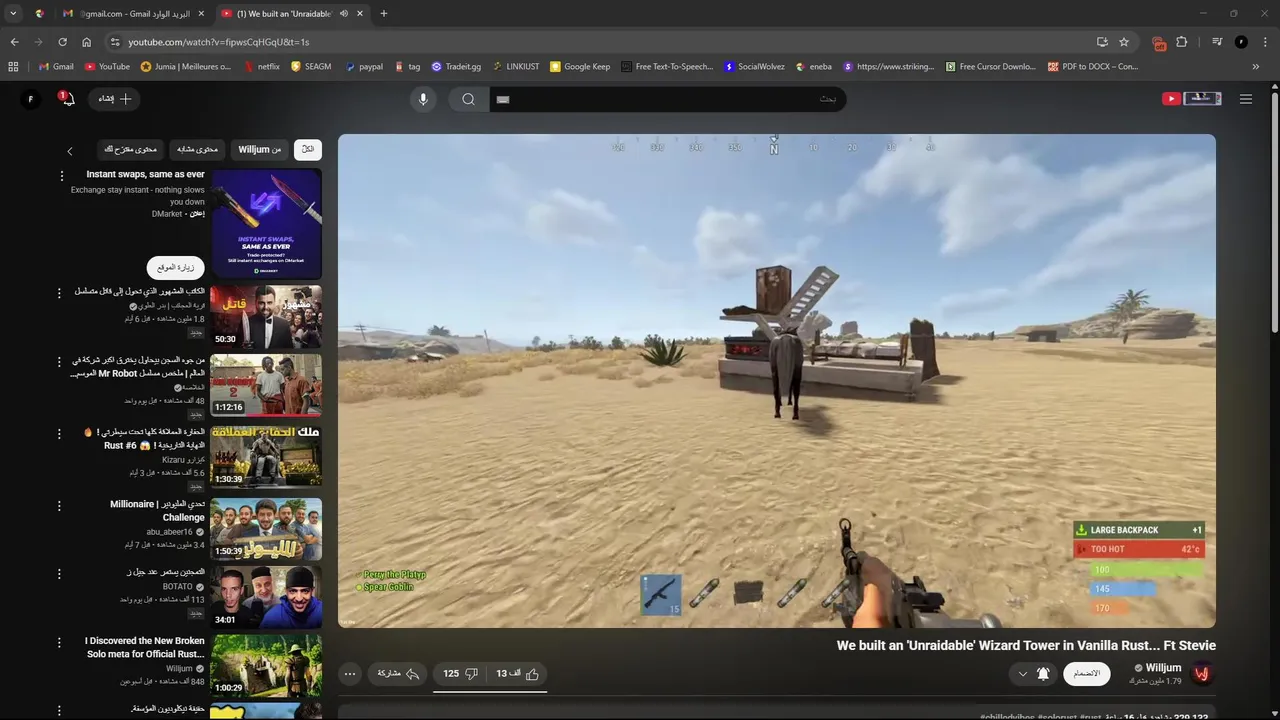Open the YouTube account avatar

point(31,99)
